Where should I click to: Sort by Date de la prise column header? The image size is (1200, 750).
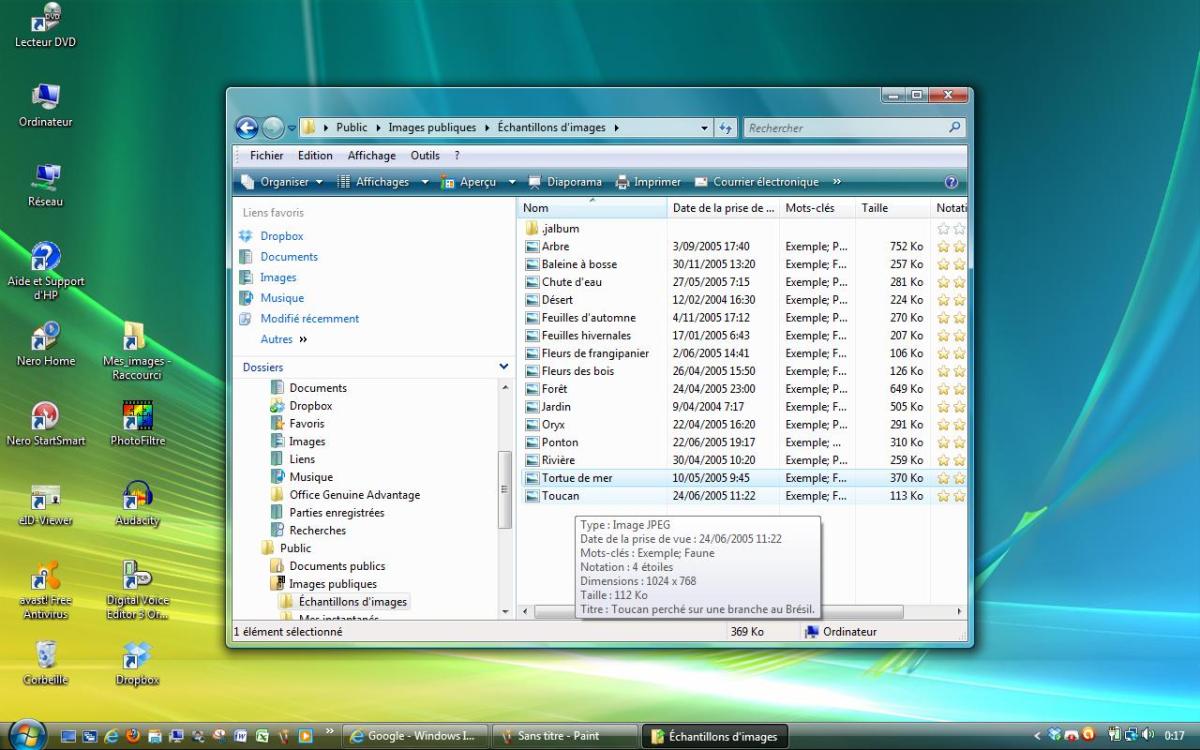coord(723,208)
